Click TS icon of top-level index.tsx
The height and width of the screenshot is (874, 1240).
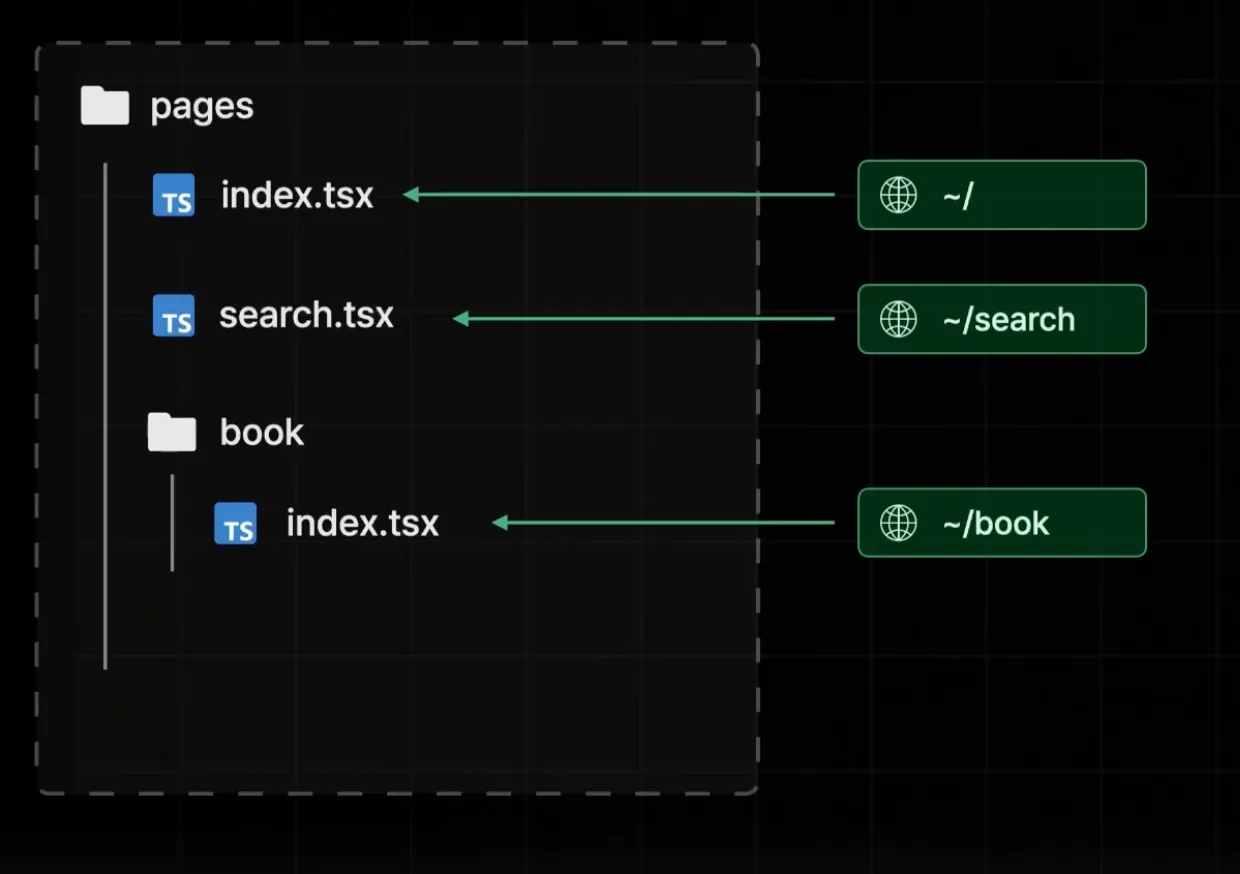174,195
